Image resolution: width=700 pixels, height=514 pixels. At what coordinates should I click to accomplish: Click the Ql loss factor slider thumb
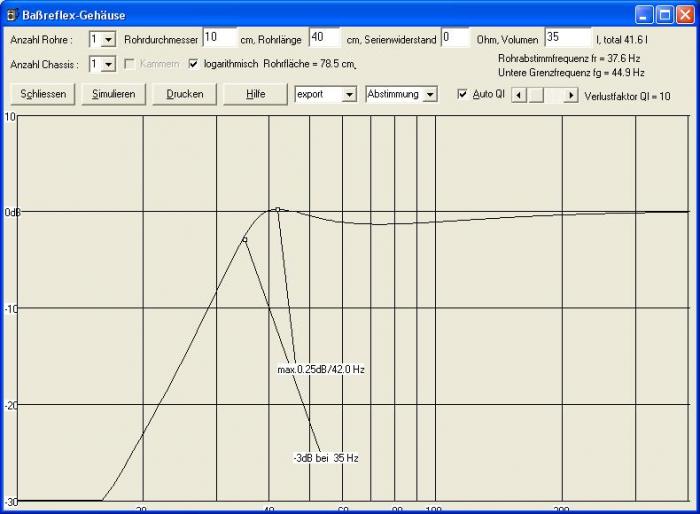tap(535, 94)
